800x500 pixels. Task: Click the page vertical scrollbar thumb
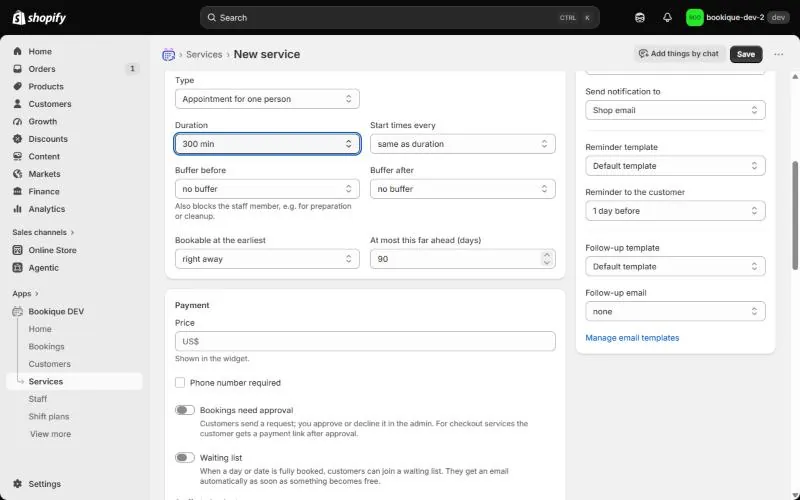coord(795,216)
